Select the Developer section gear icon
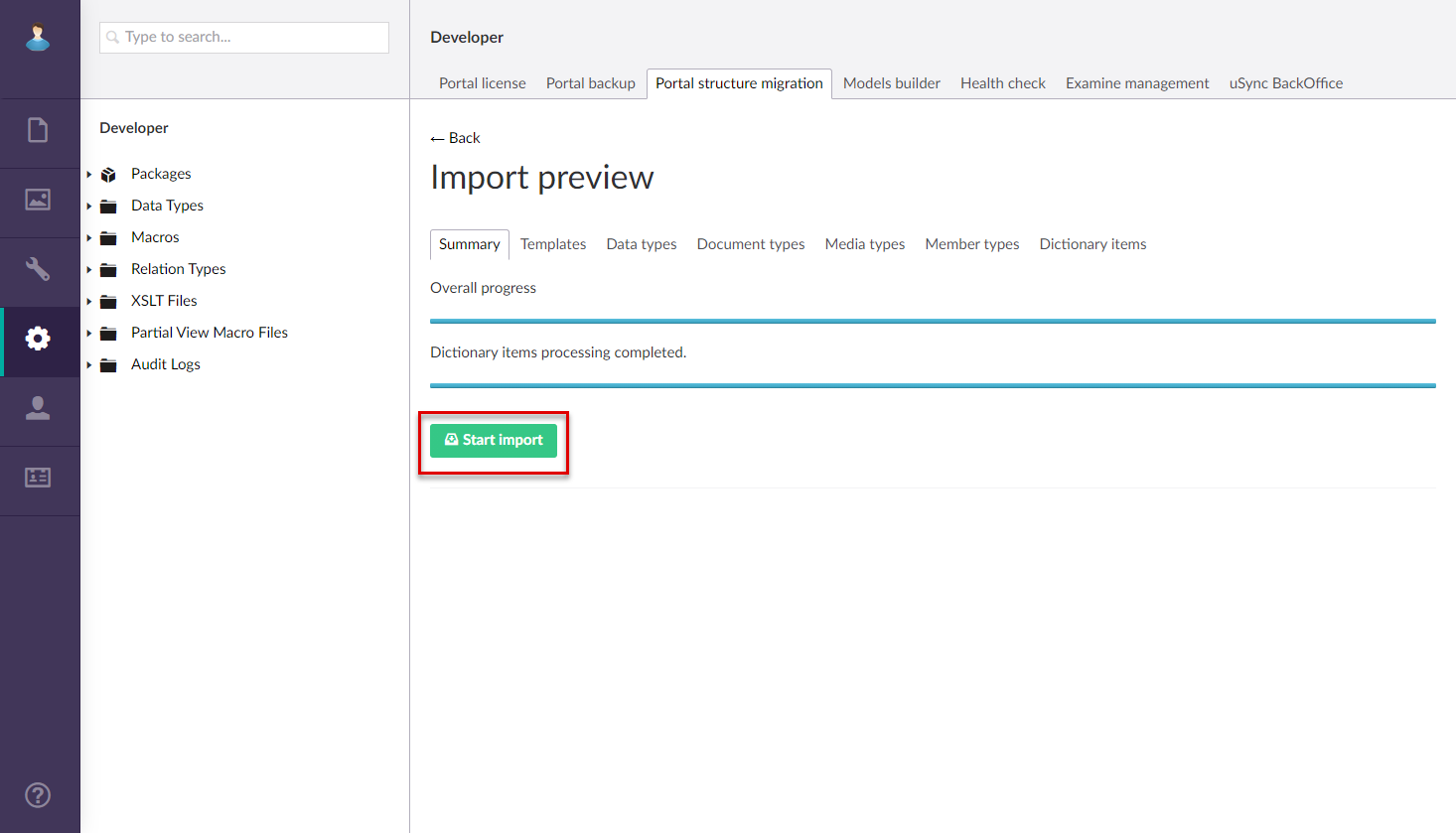This screenshot has width=1456, height=833. (x=38, y=339)
